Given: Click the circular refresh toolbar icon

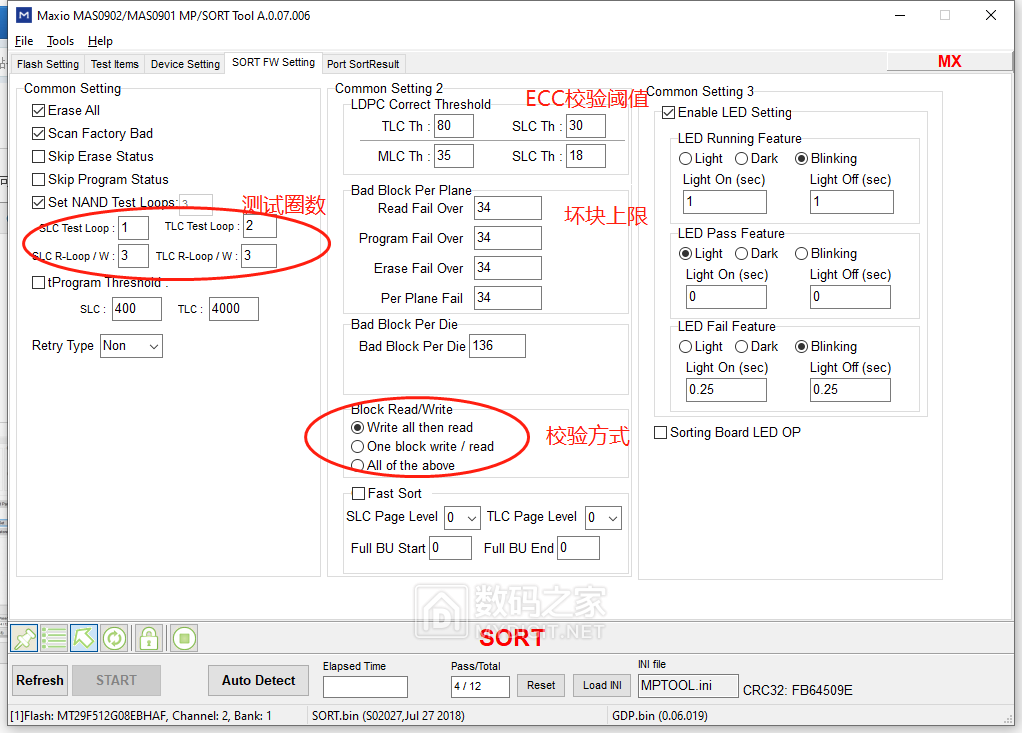Looking at the screenshot, I should pos(116,637).
